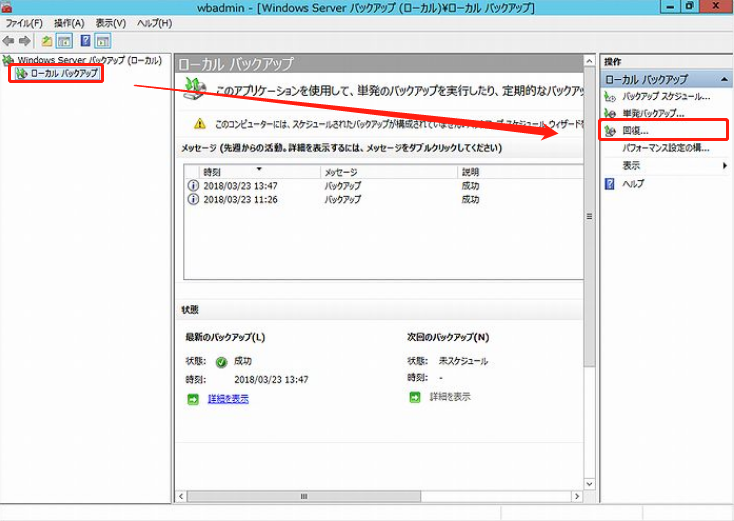This screenshot has height=521, width=734.
Task: Click green arrow icon beside latest backup details
Action: (193, 399)
